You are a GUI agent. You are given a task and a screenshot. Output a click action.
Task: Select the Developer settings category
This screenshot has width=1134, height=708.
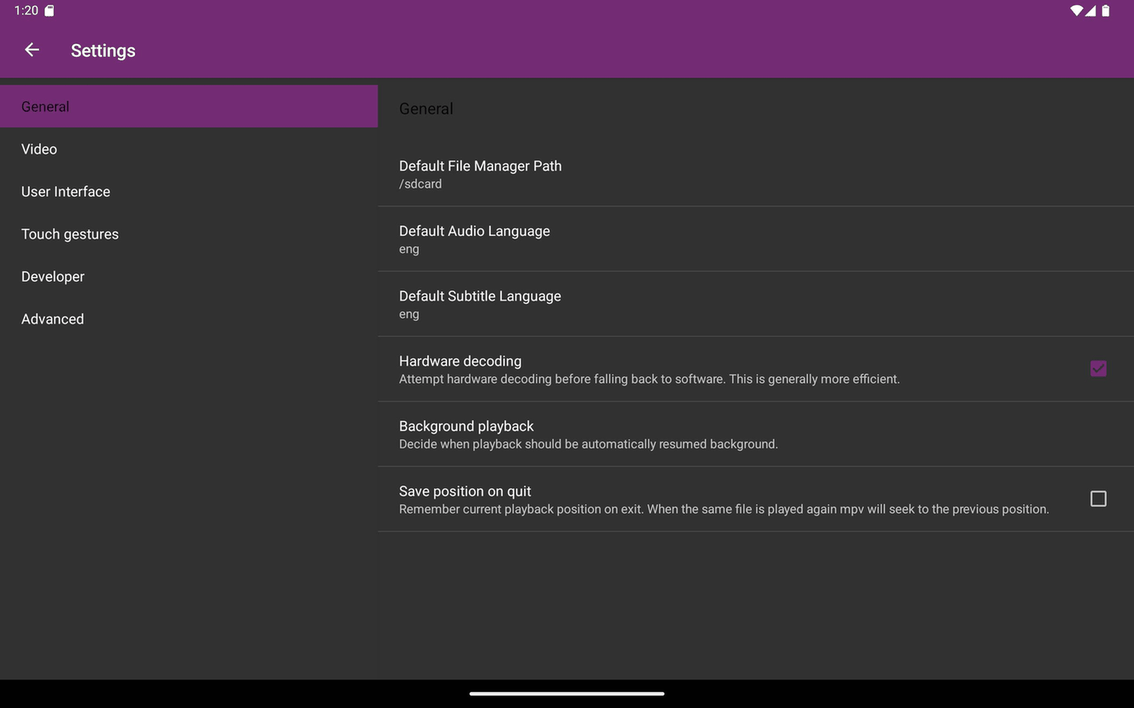tap(189, 276)
